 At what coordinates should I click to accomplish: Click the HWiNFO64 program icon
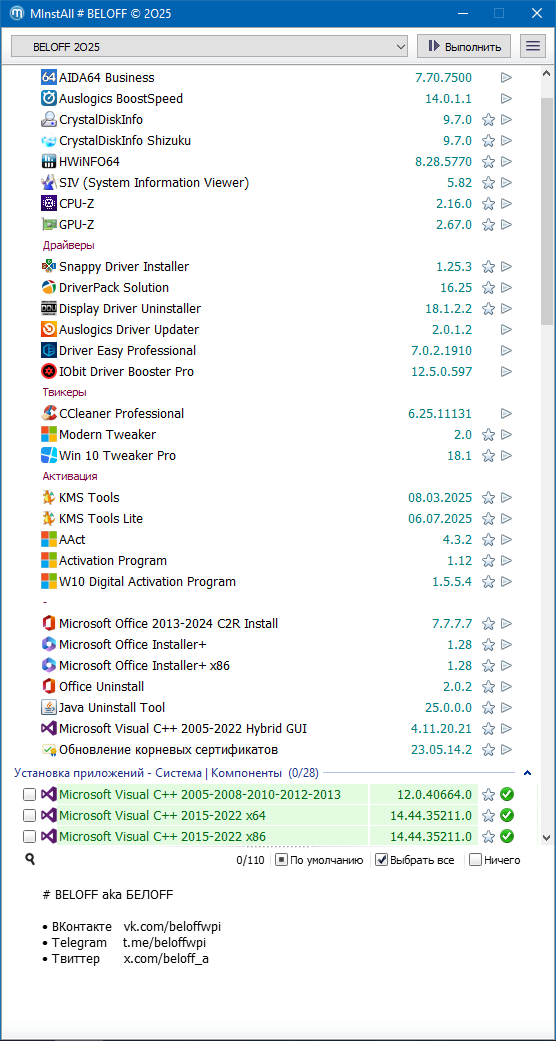click(x=48, y=161)
